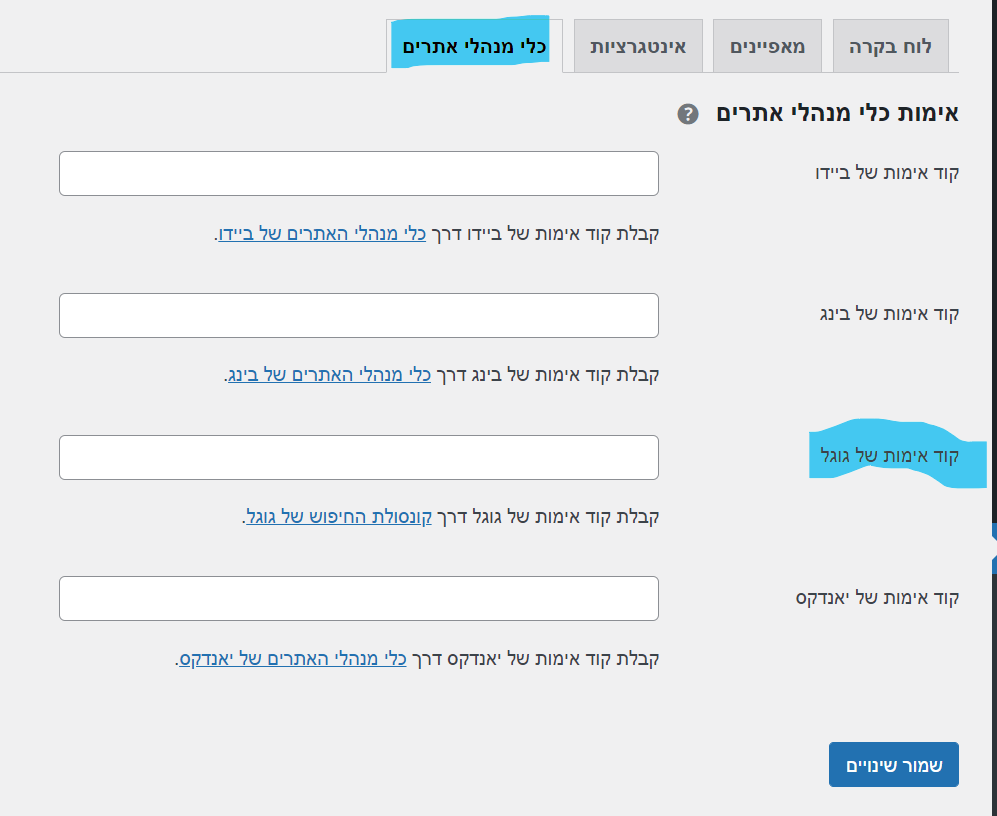Viewport: 997px width, 816px height.
Task: Select the כלי מנהלי אתרים tab
Action: pos(474,46)
